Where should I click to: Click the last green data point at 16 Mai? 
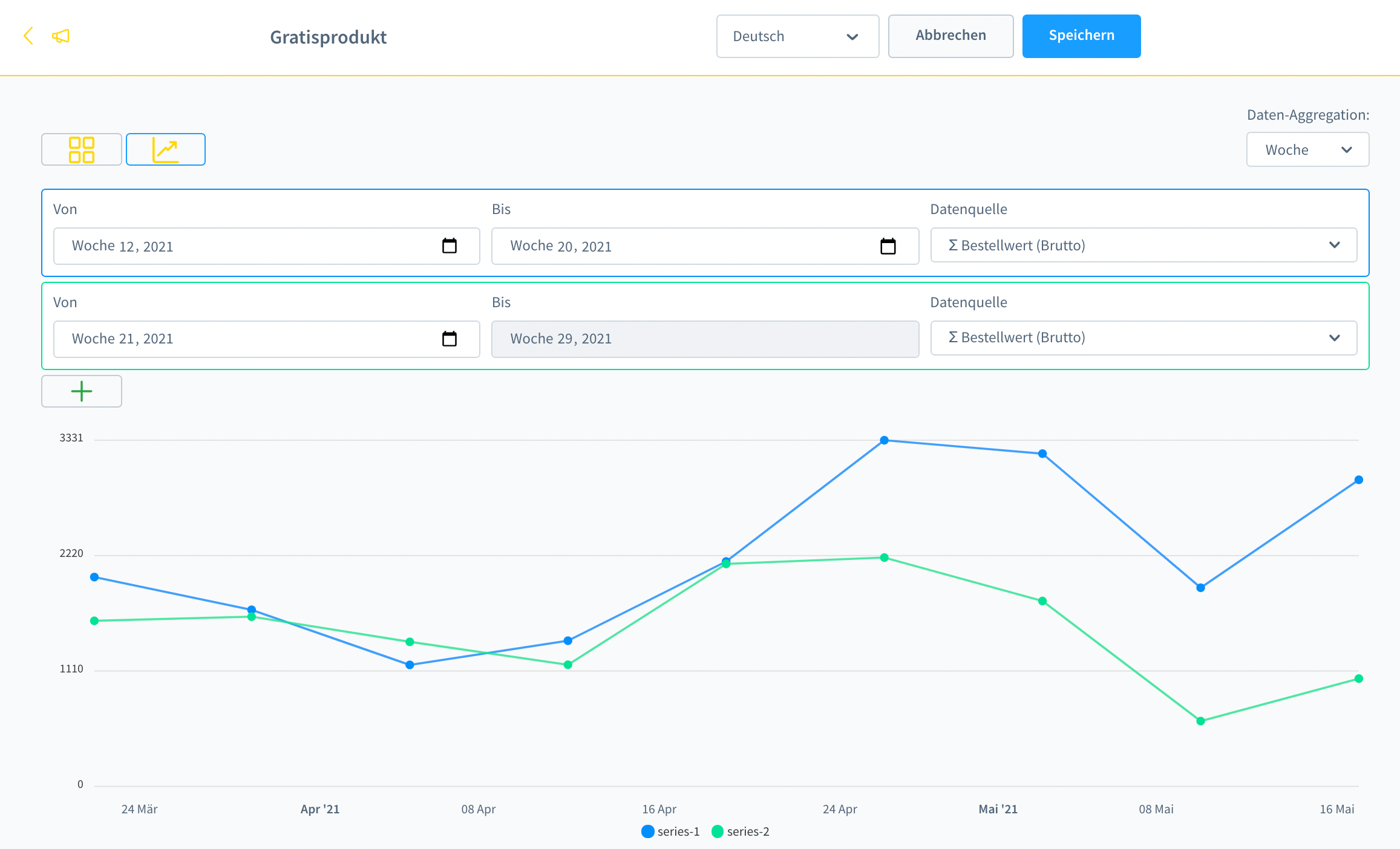click(1359, 678)
